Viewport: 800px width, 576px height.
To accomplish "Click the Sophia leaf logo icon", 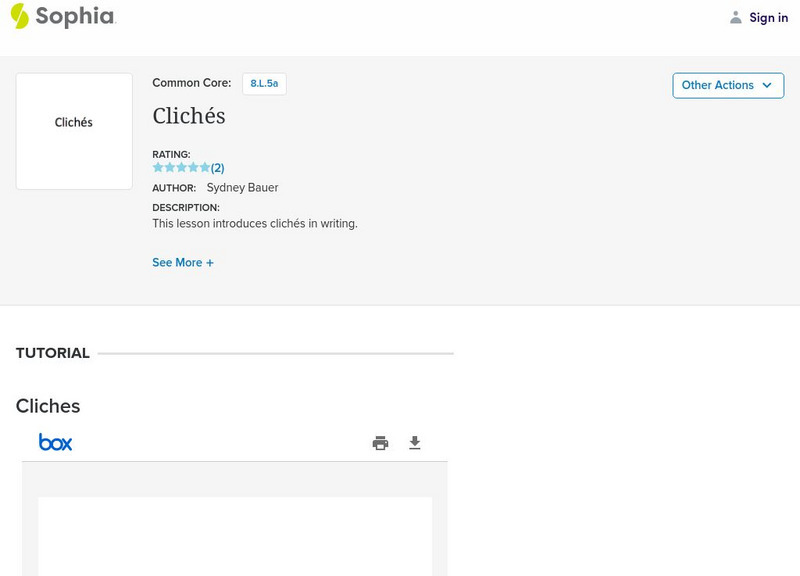I will click(20, 16).
